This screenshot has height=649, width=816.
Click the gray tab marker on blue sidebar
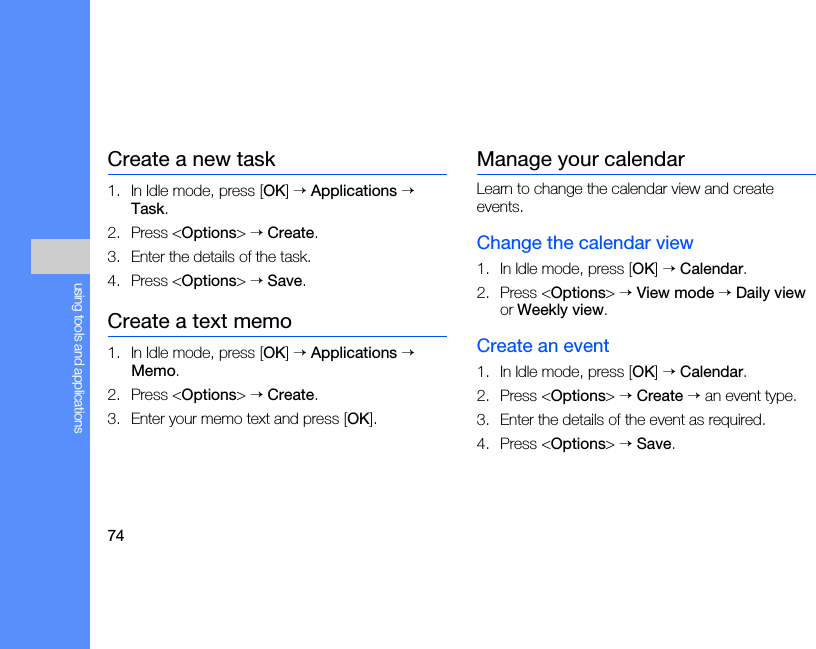tap(60, 256)
